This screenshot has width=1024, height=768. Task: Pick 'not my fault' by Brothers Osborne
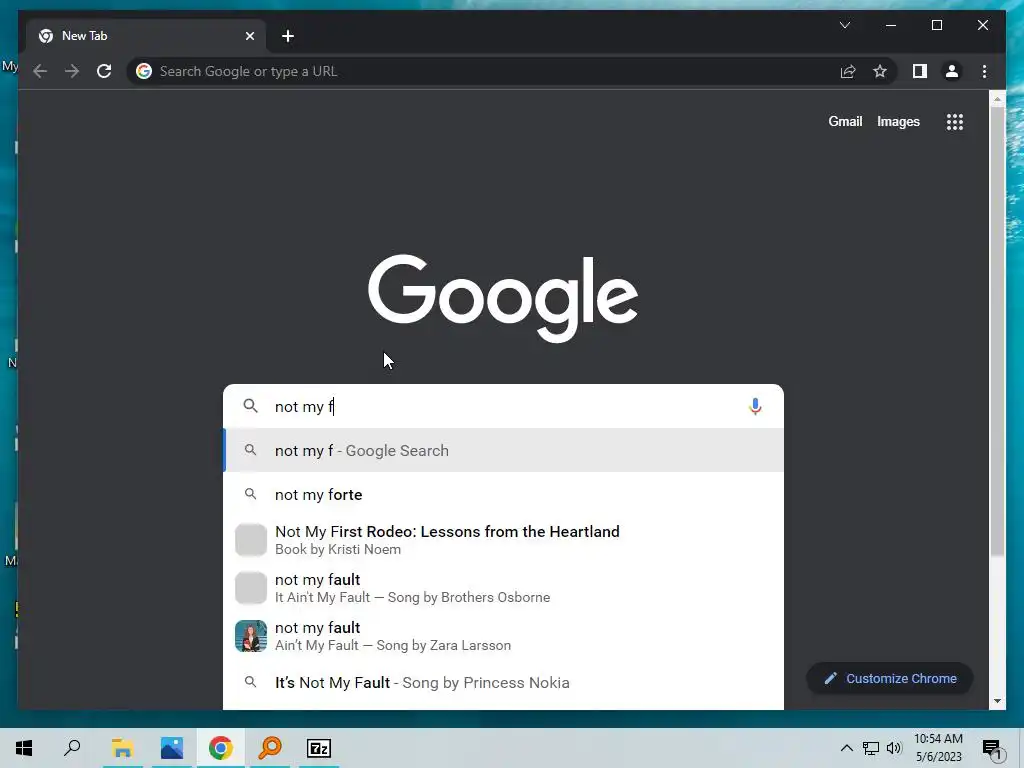[x=503, y=588]
